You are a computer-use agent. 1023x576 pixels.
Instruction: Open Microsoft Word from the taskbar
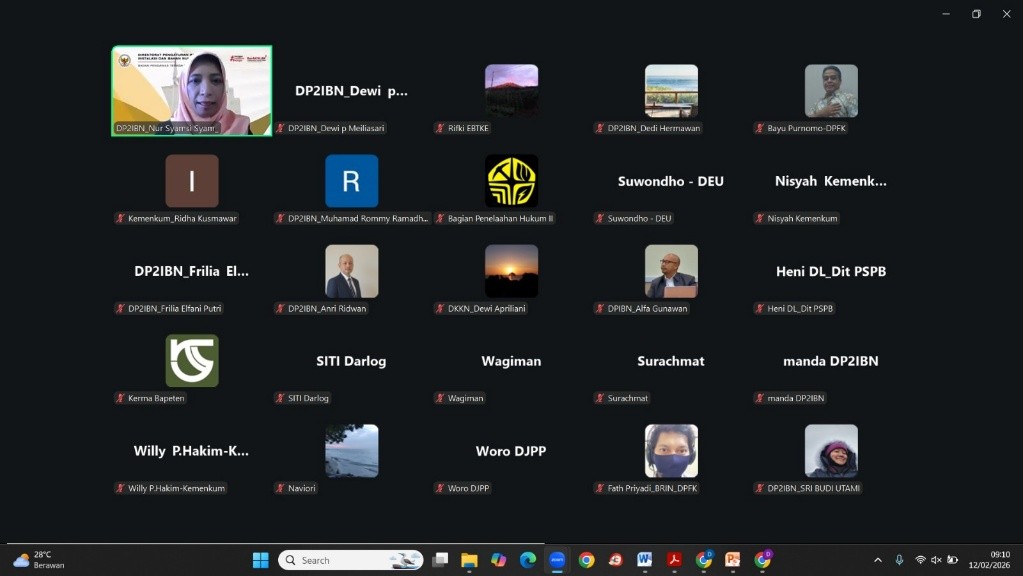tap(645, 560)
